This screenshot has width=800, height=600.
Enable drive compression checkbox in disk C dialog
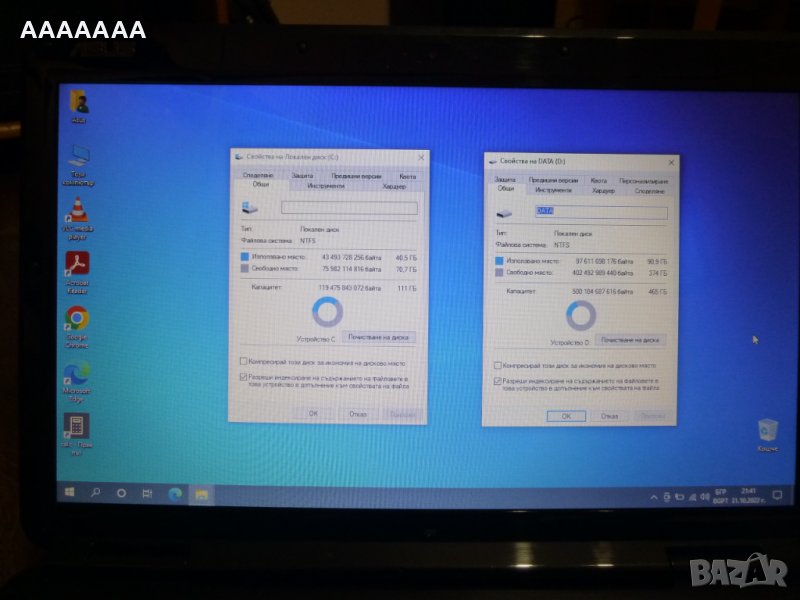click(244, 362)
